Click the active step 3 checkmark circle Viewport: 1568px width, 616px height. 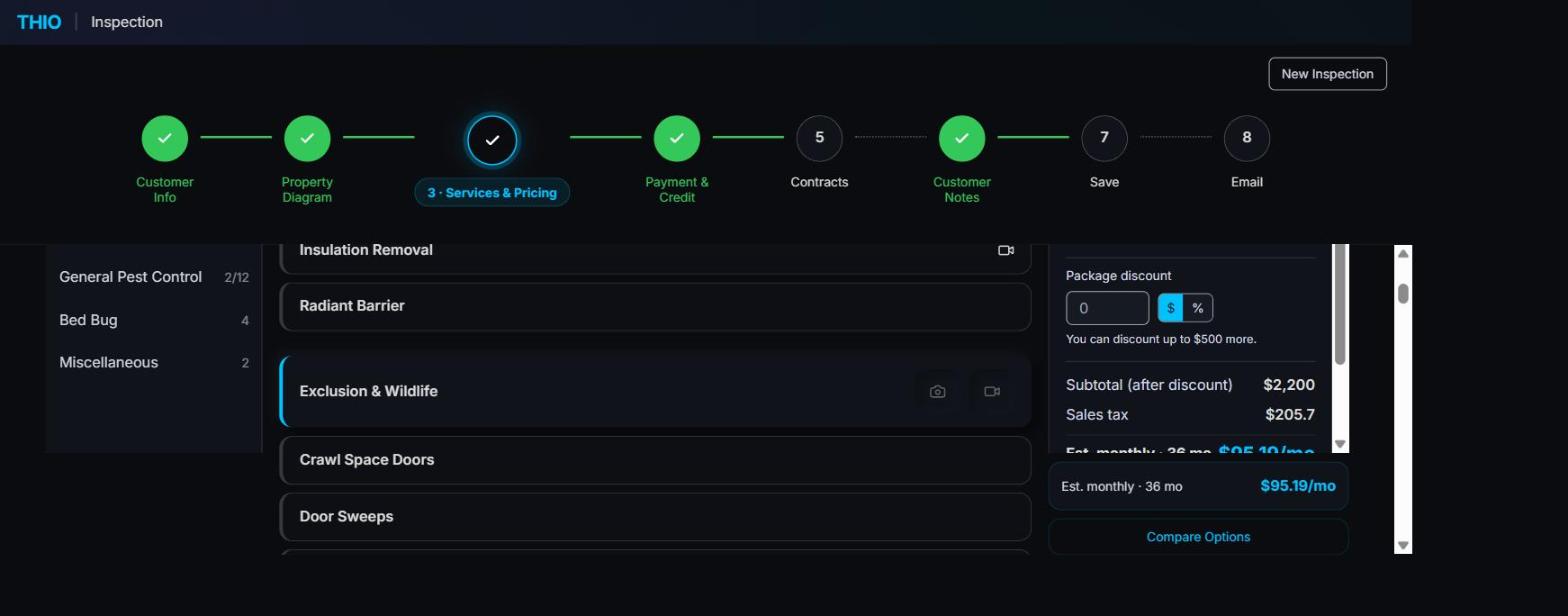pyautogui.click(x=492, y=140)
